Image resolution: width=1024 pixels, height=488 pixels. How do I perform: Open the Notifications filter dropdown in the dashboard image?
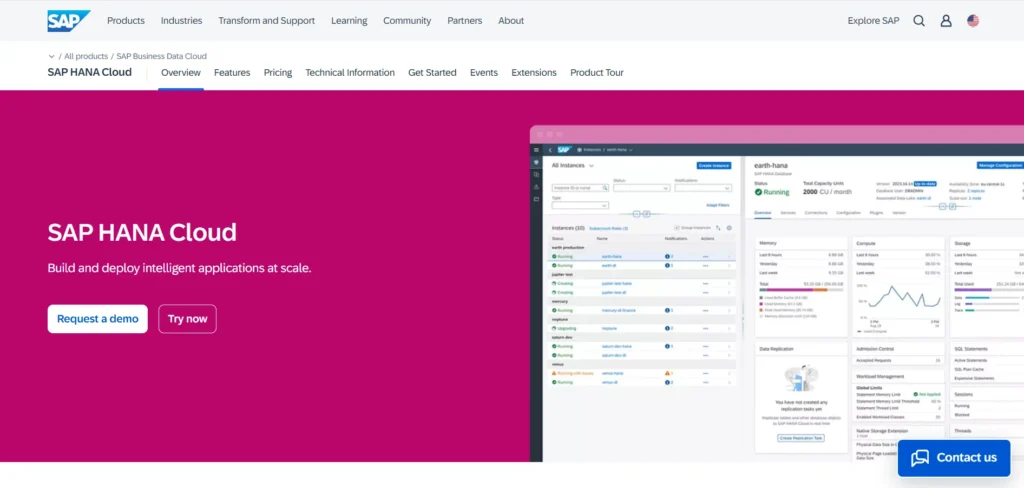coord(703,188)
